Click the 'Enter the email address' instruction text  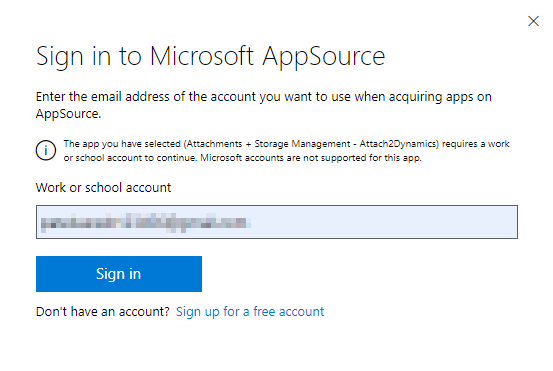tap(264, 105)
